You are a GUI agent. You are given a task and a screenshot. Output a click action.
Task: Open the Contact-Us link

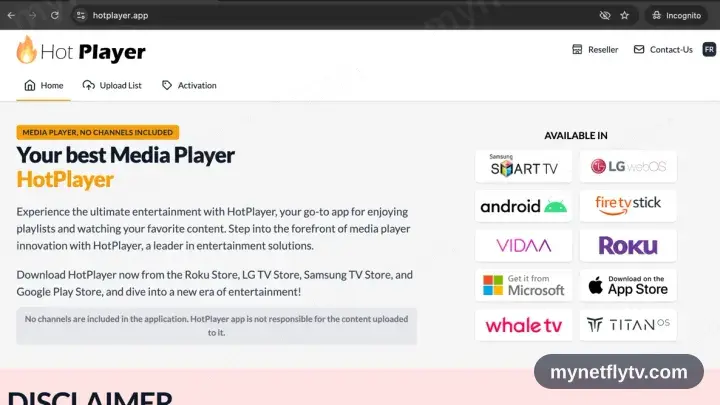click(663, 50)
